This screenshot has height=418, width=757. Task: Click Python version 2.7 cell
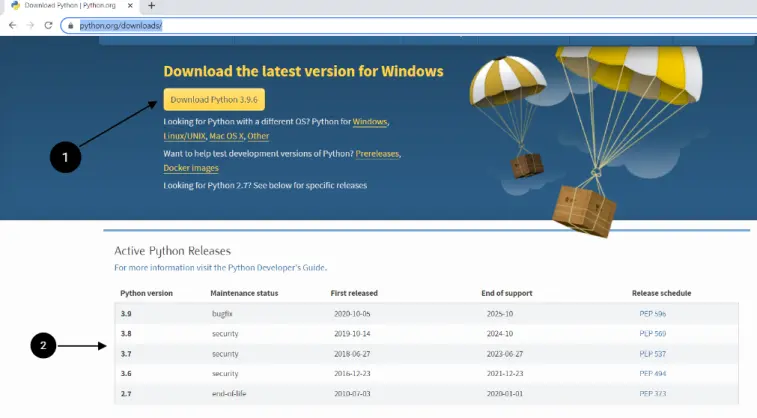[x=126, y=394]
